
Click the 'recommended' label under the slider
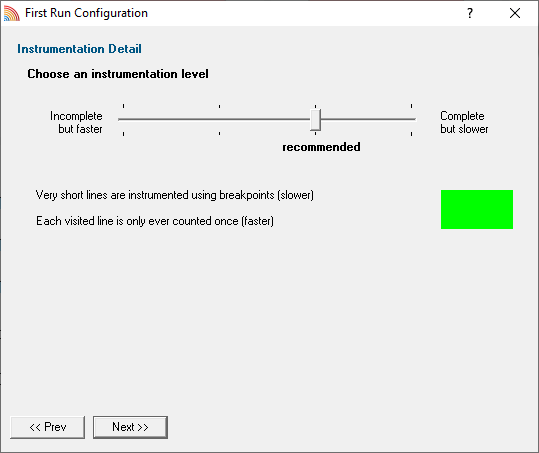click(321, 147)
